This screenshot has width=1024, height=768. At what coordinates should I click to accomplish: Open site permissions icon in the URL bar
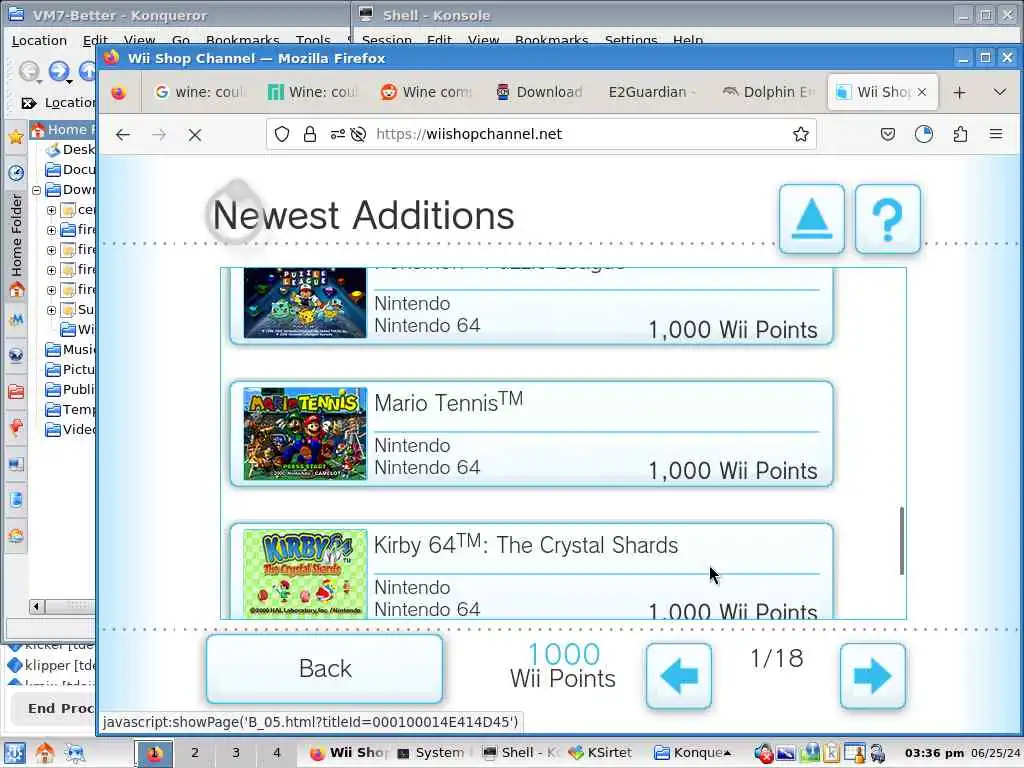click(338, 135)
